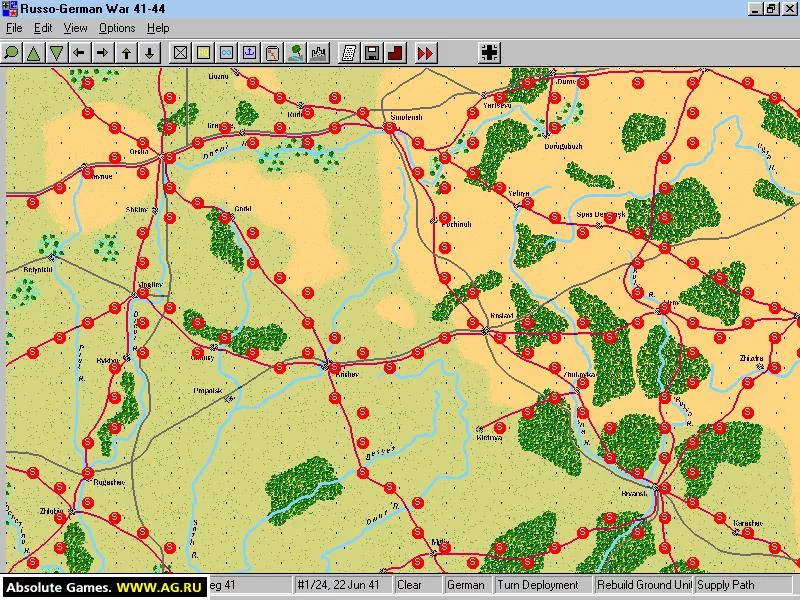Open the paper report sheet icon

tap(349, 53)
